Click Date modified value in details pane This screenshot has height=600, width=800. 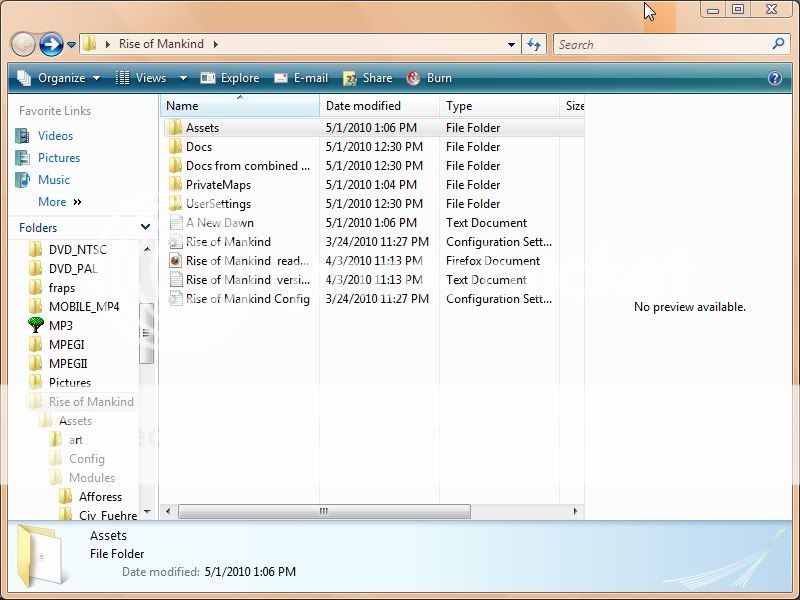click(x=250, y=572)
